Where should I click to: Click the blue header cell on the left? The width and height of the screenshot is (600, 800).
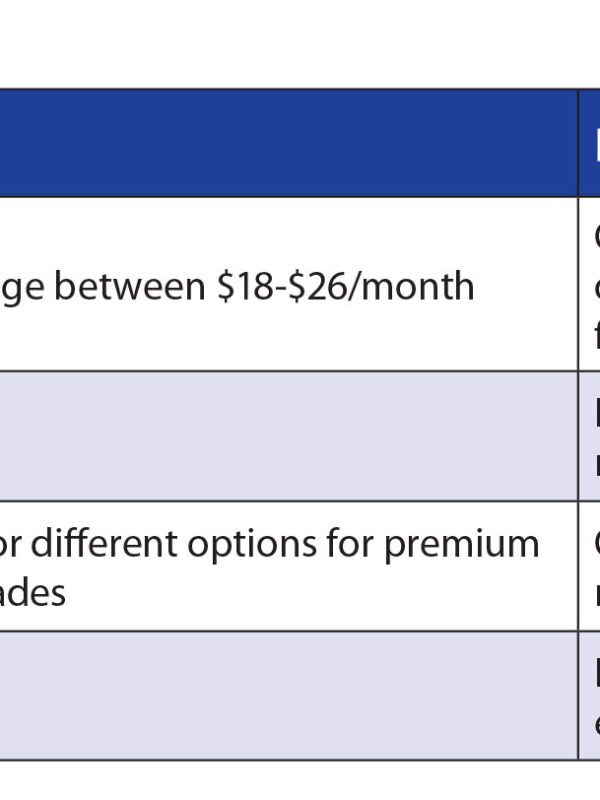coord(288,143)
